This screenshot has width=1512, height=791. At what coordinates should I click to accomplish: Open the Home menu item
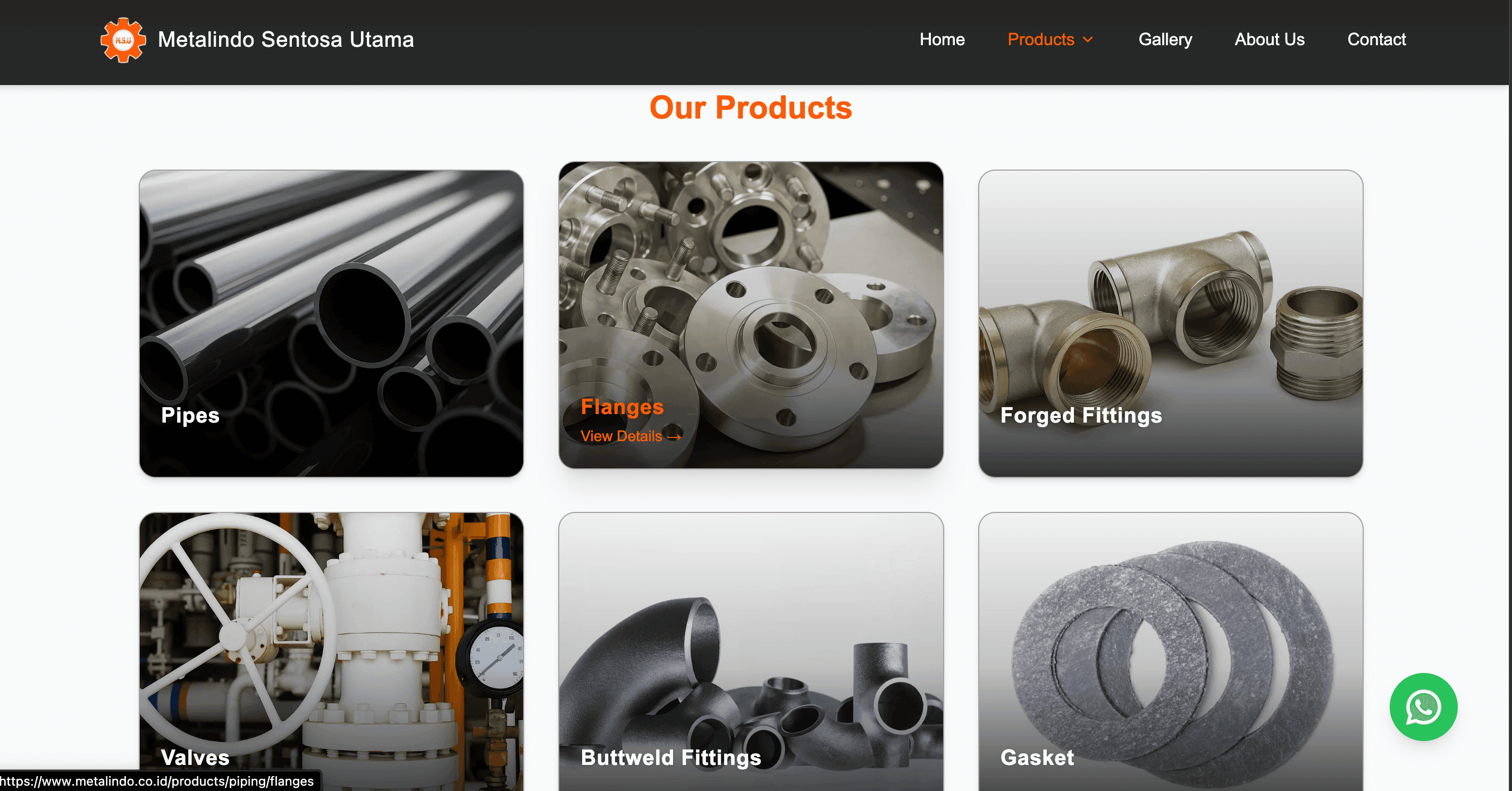pyautogui.click(x=942, y=39)
